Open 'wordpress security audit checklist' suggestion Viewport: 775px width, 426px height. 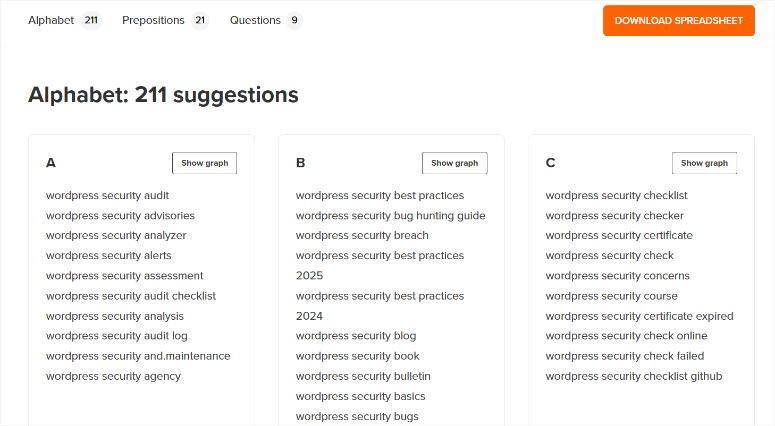(x=131, y=296)
